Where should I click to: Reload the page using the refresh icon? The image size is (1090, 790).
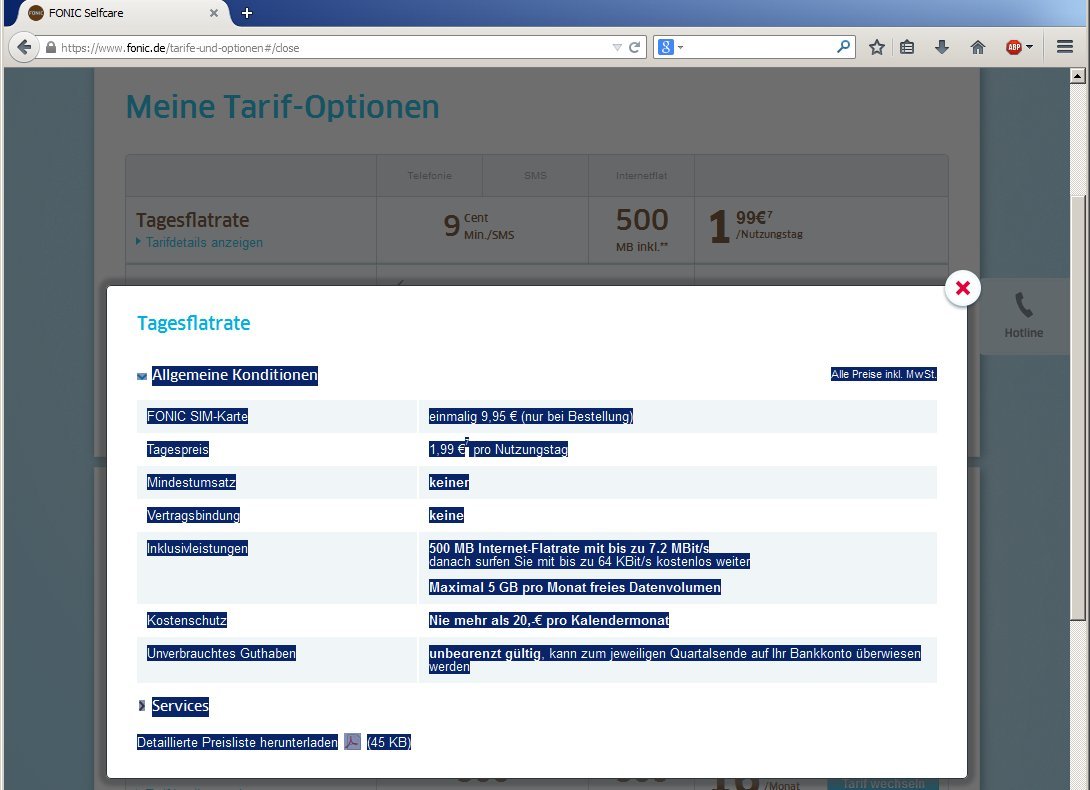point(634,47)
